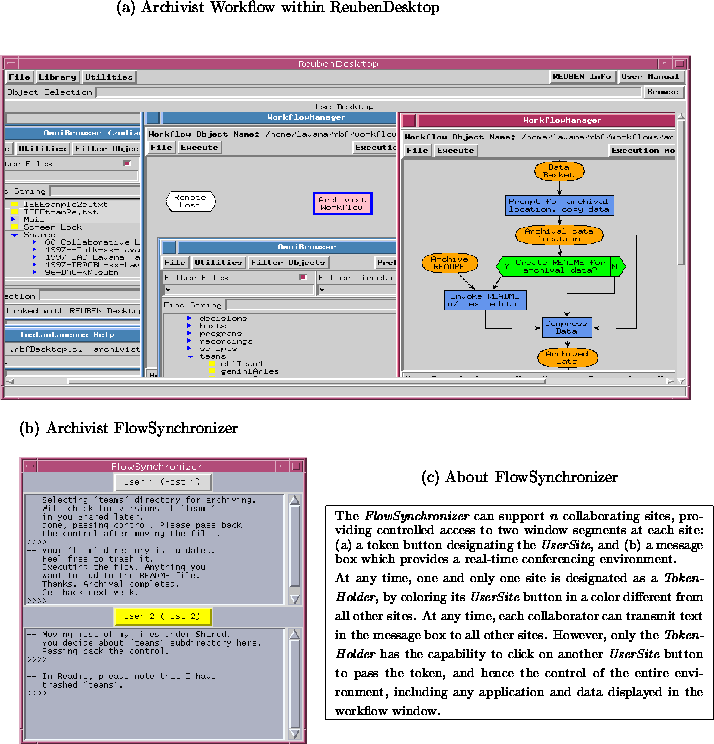714x744 pixels.
Task: Click the User 1 (Host 1) token button
Action: pyautogui.click(x=164, y=482)
